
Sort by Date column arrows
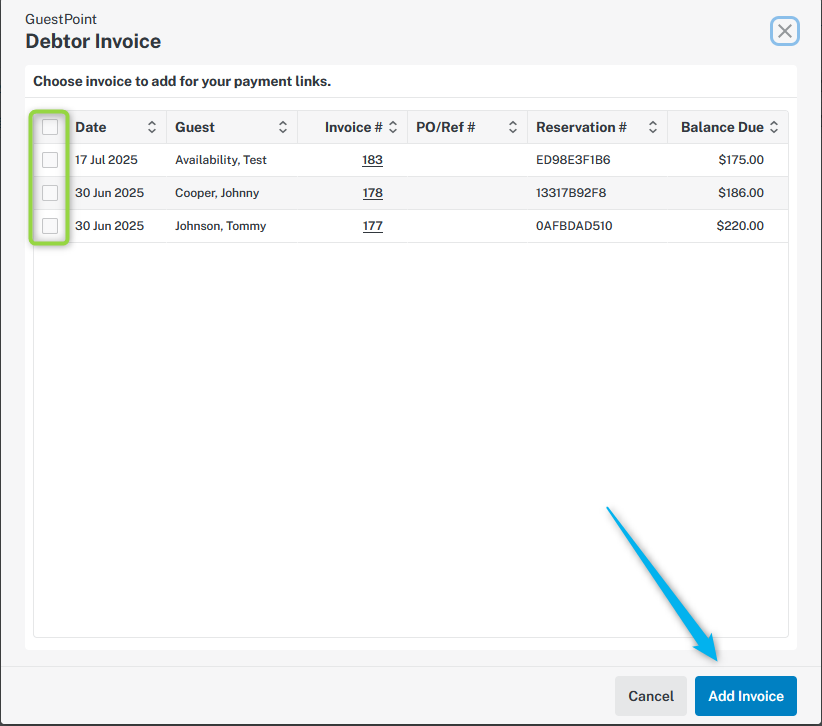coord(152,127)
